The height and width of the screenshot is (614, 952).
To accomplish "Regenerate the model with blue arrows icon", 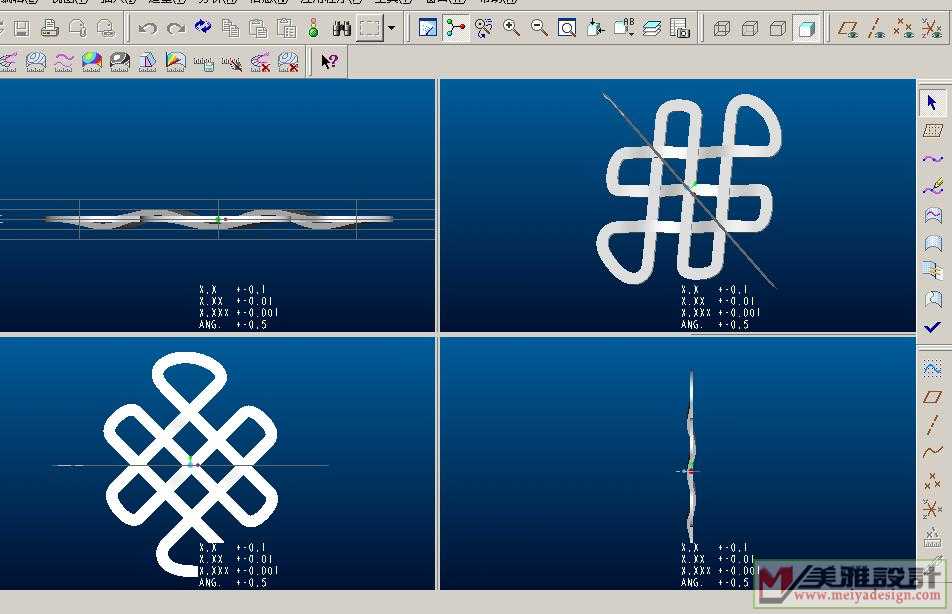I will point(203,27).
